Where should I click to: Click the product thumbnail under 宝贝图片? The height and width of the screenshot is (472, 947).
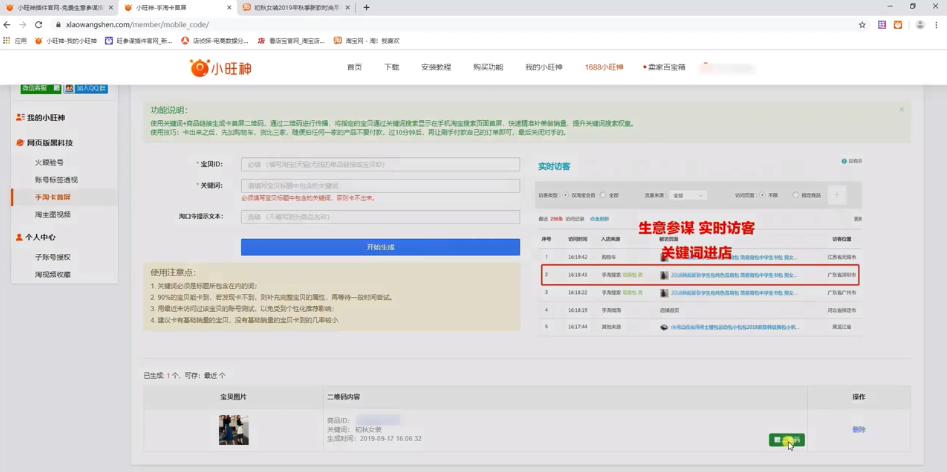click(234, 430)
